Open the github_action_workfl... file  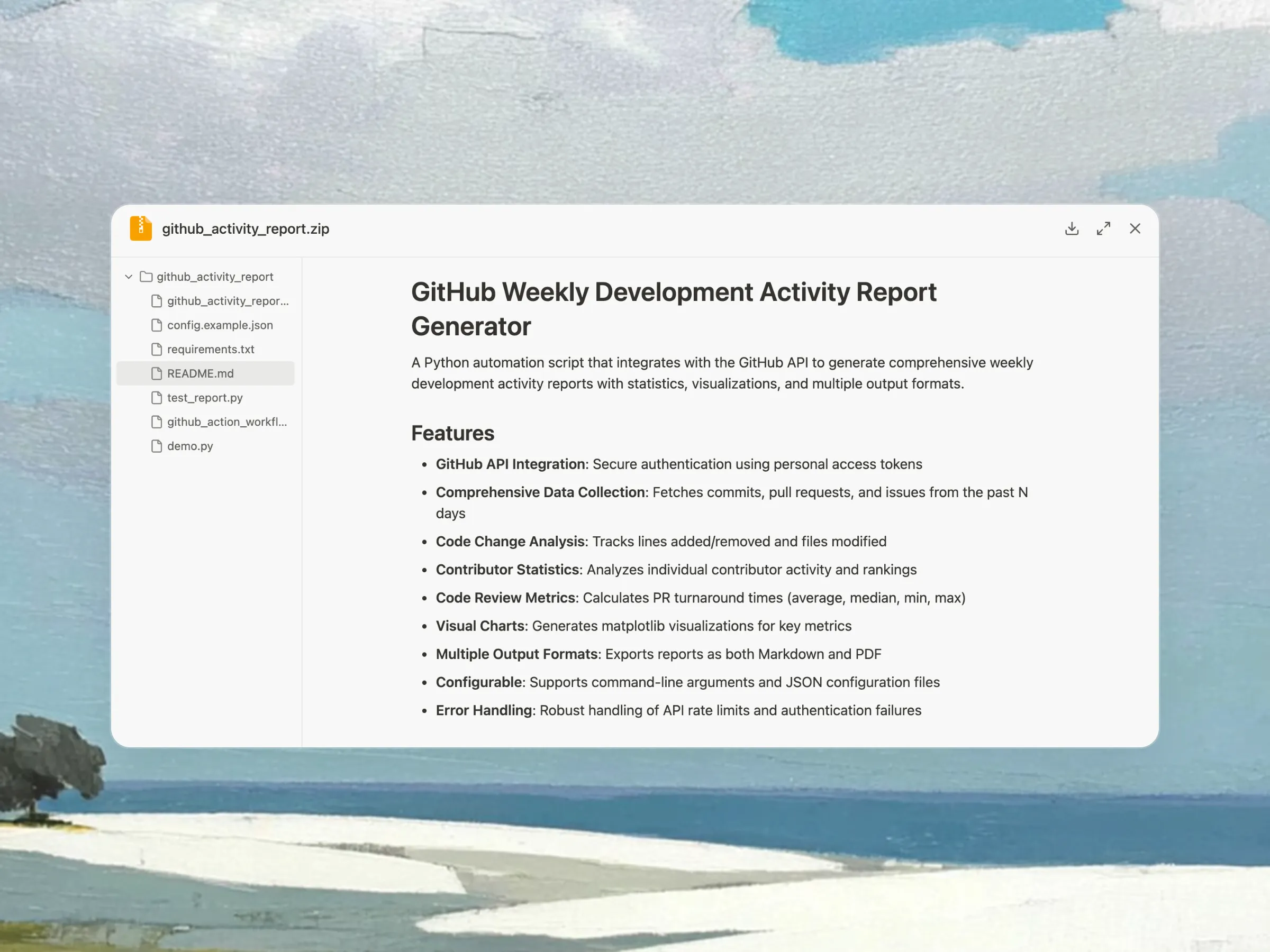[227, 422]
